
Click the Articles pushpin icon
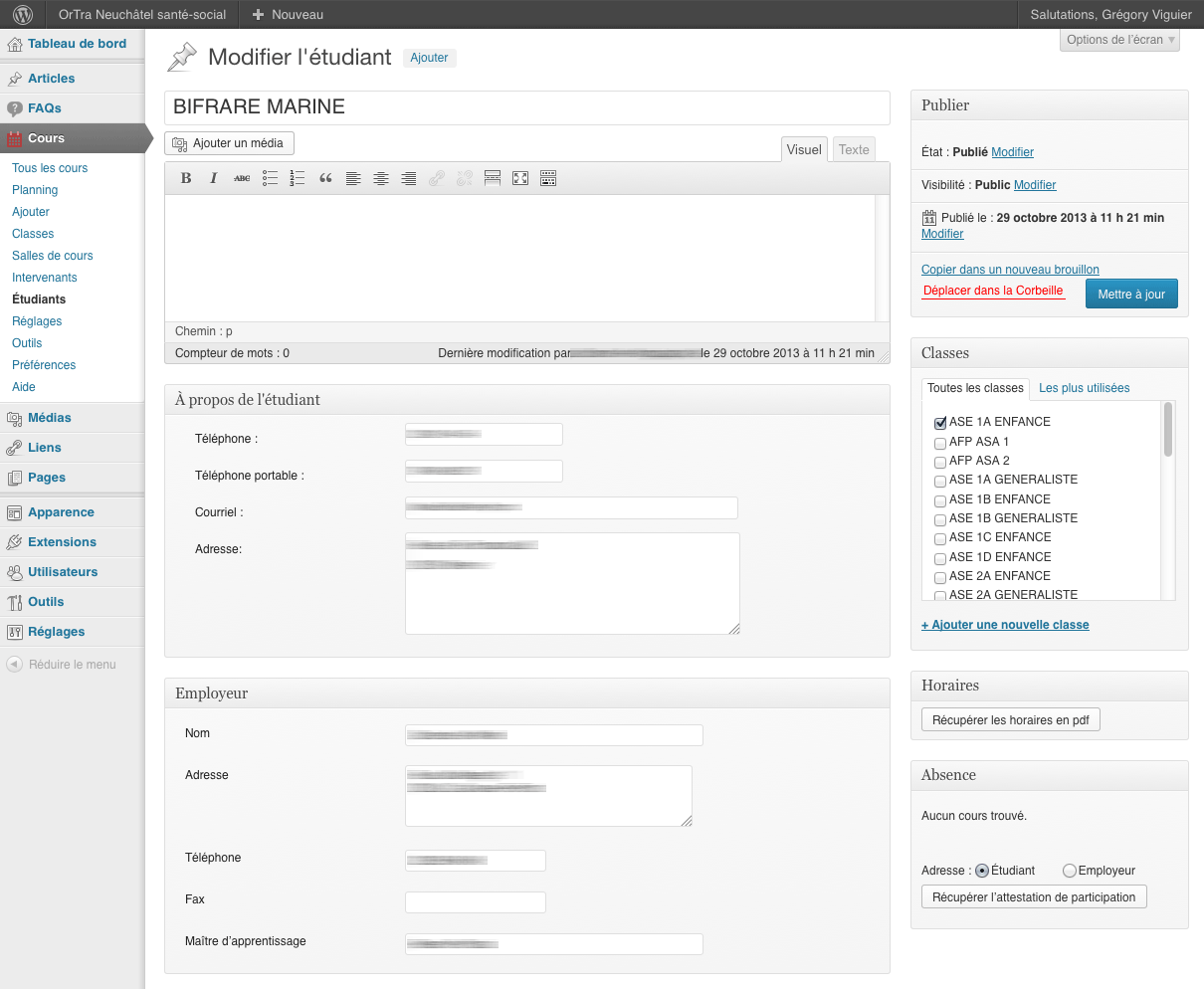15,79
